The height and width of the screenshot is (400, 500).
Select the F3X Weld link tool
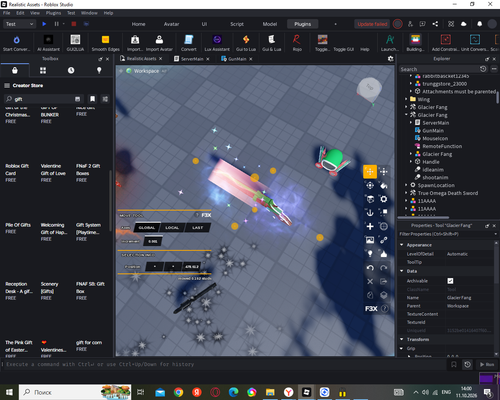pyautogui.click(x=384, y=240)
